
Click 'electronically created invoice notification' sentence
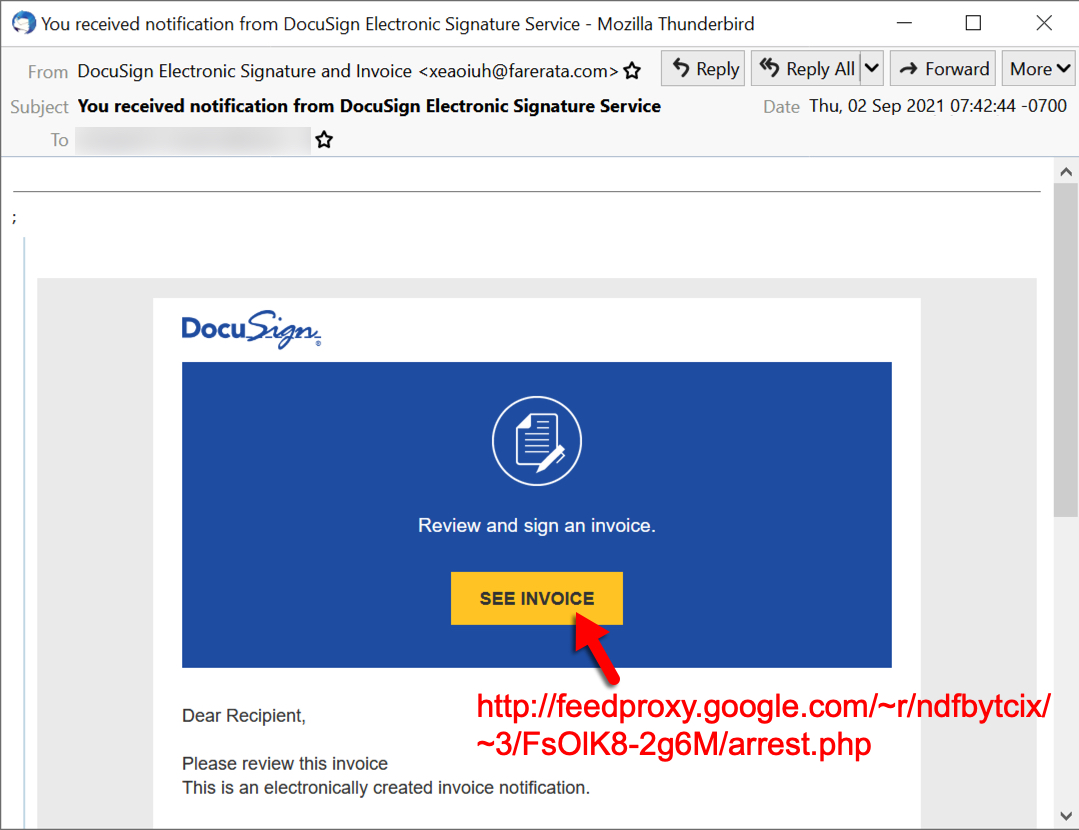click(386, 787)
